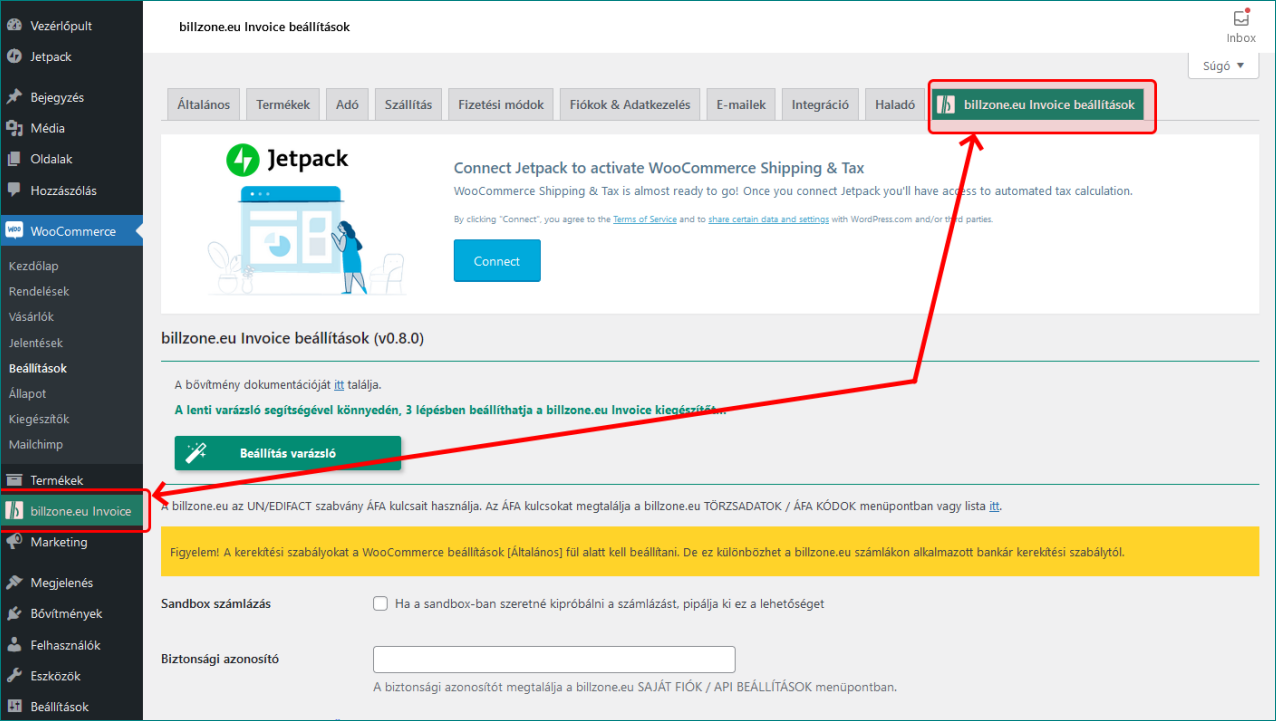
Task: Enable the Sandbox számlázás checkbox
Action: point(380,604)
